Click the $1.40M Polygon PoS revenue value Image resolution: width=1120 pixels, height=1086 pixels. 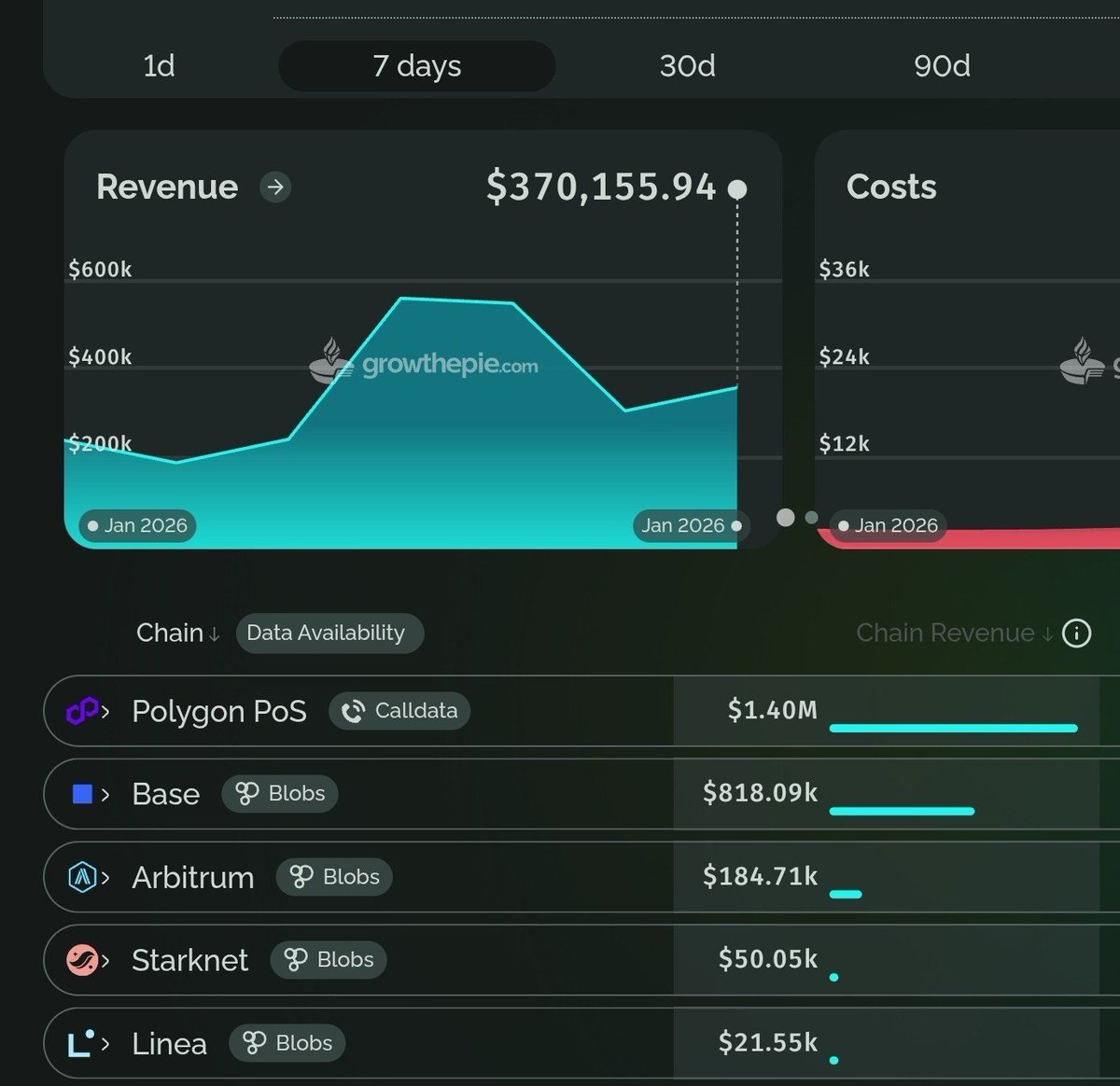(x=773, y=711)
